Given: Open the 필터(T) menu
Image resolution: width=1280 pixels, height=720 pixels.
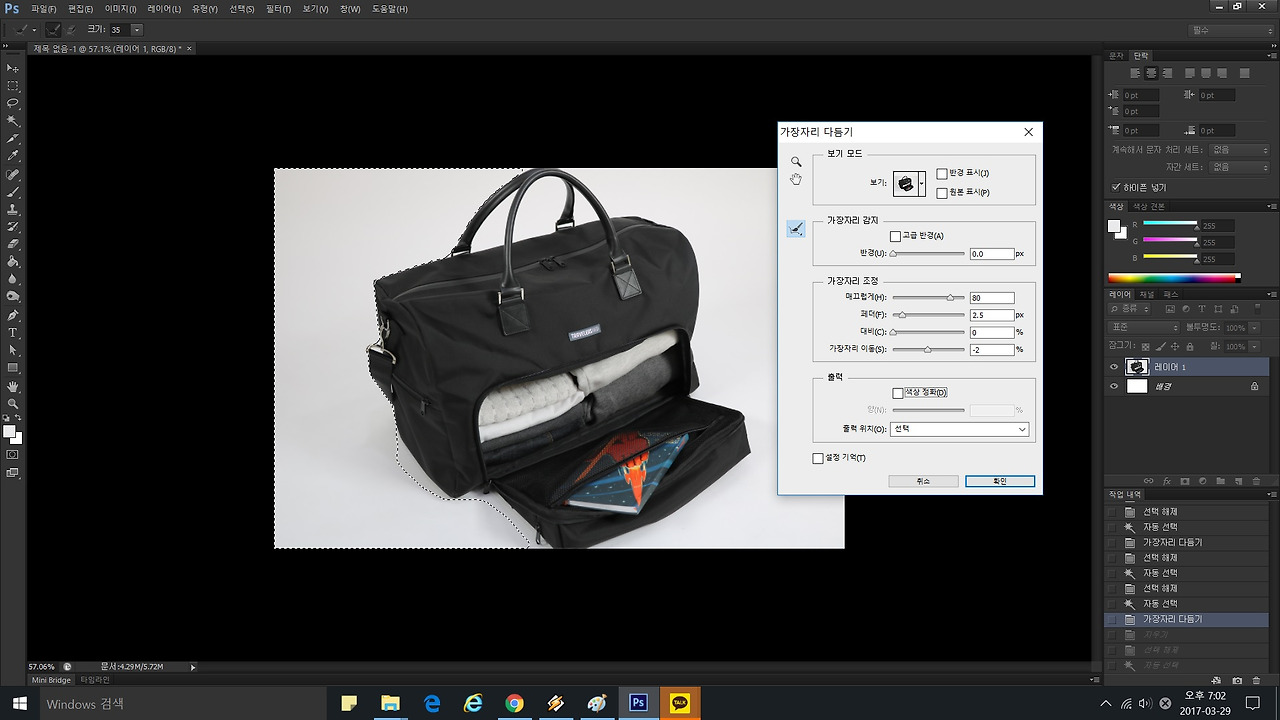Looking at the screenshot, I should (x=278, y=9).
